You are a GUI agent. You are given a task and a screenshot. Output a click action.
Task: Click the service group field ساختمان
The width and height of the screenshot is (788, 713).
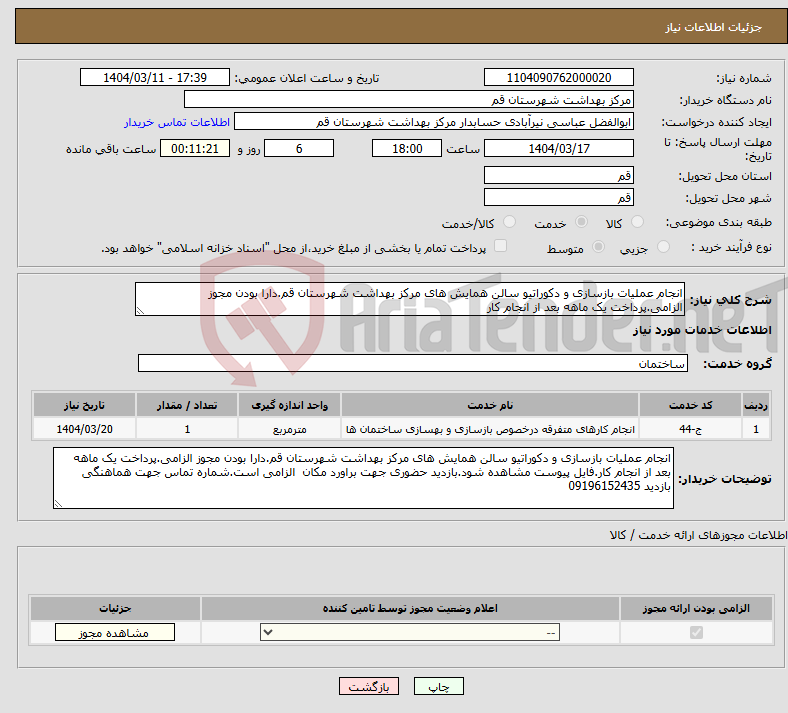point(413,363)
